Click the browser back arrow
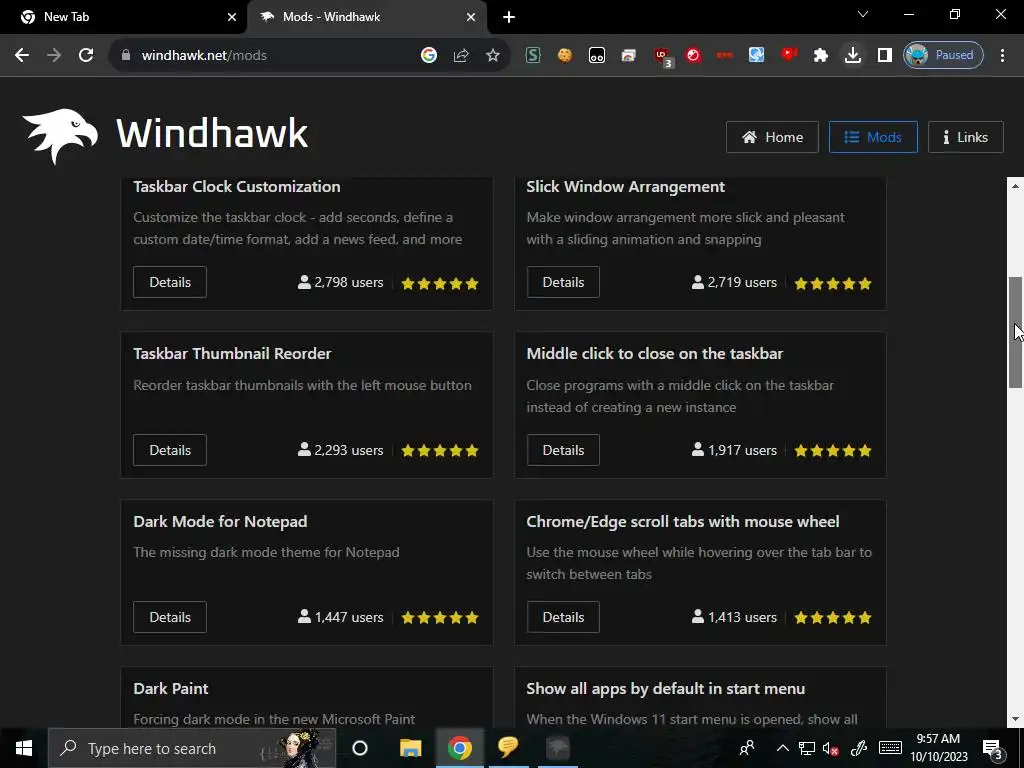The width and height of the screenshot is (1024, 768). (x=22, y=56)
